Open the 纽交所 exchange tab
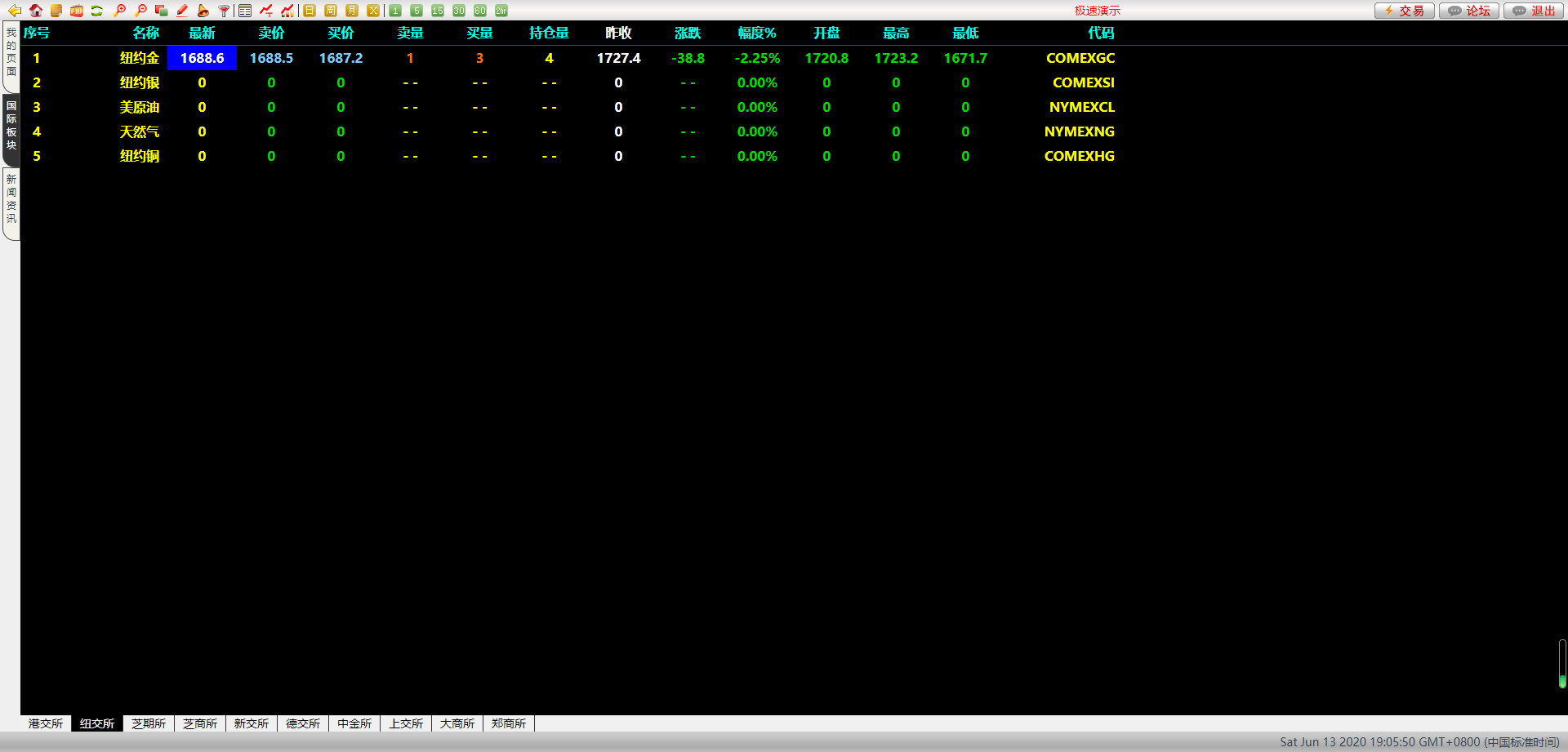 pos(97,723)
